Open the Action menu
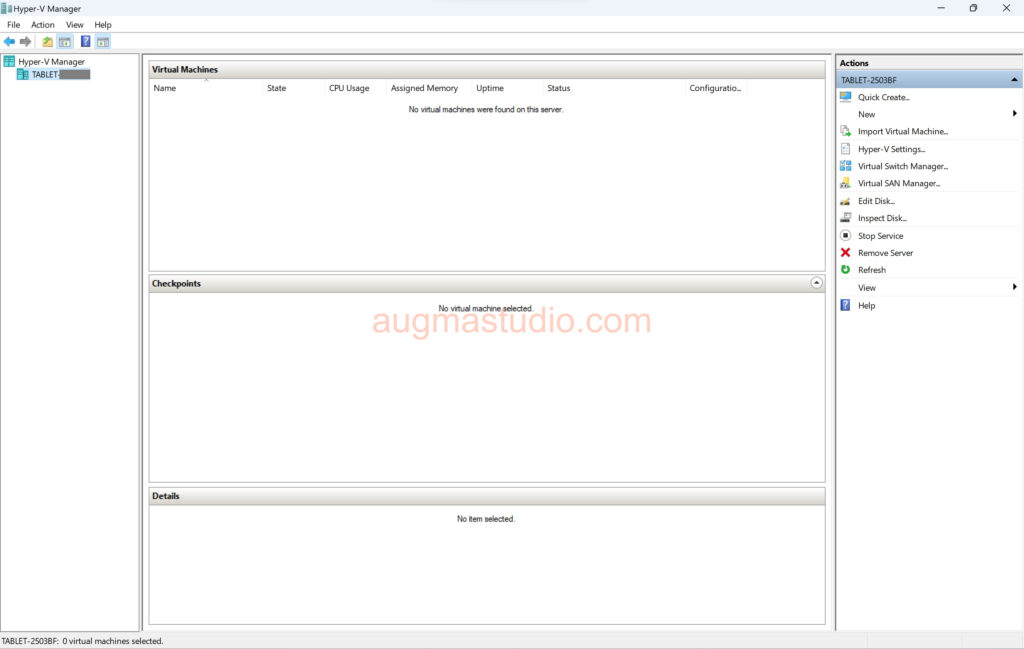Viewport: 1024px width, 649px height. (x=43, y=25)
